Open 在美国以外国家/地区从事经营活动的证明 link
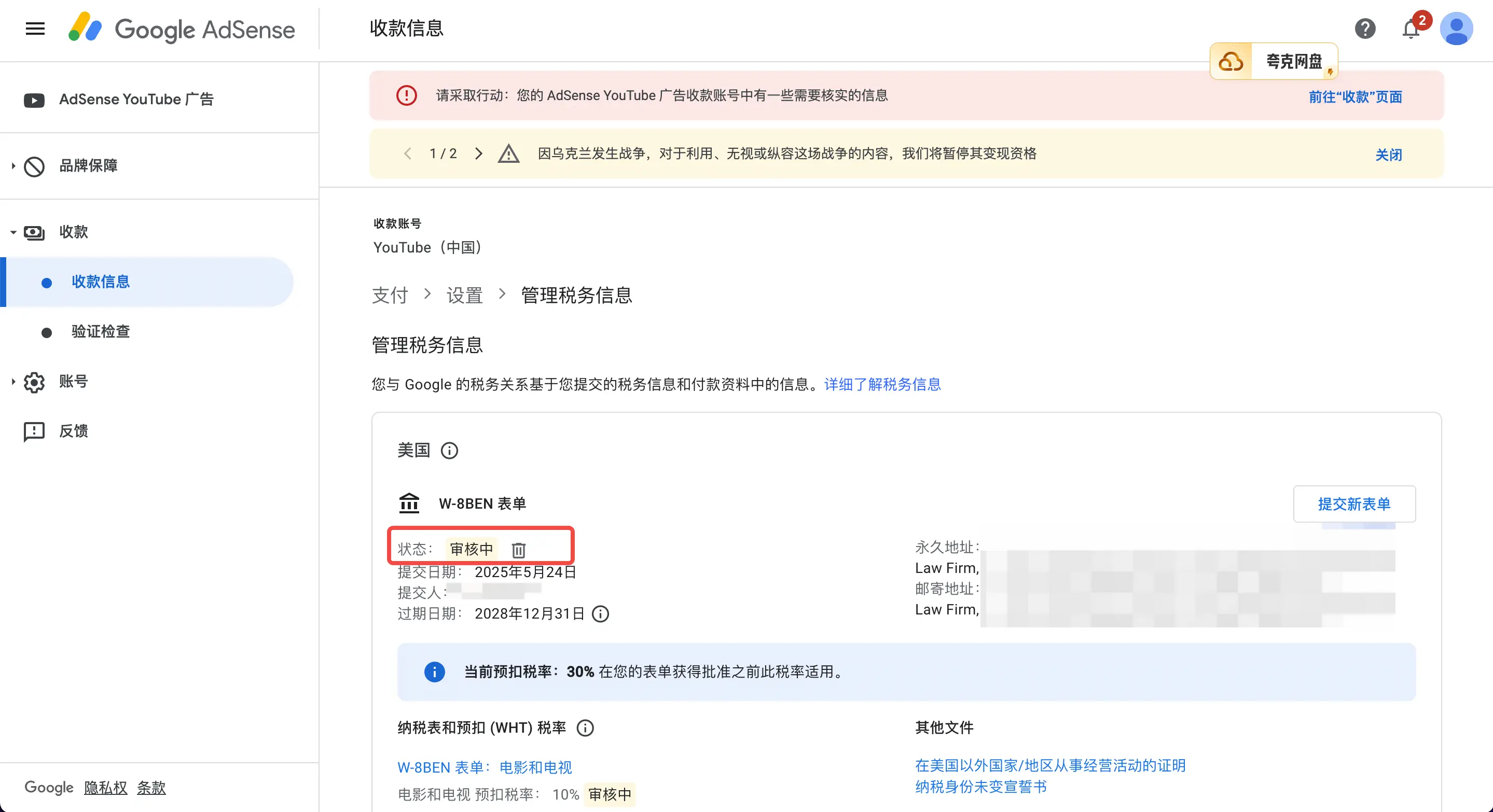1493x812 pixels. tap(1050, 766)
